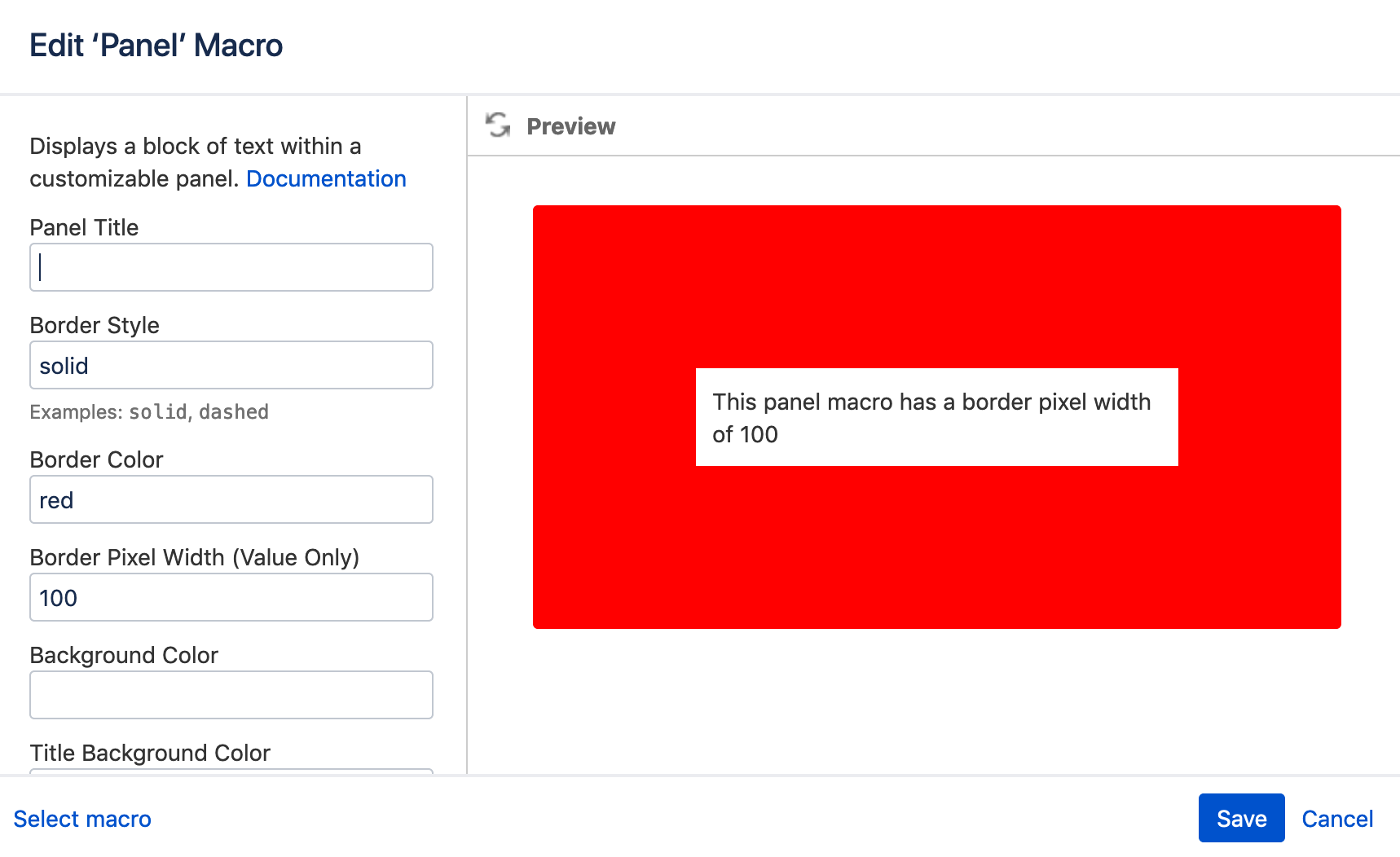The width and height of the screenshot is (1400, 857).
Task: Open the 'Select macro' link
Action: tap(82, 819)
